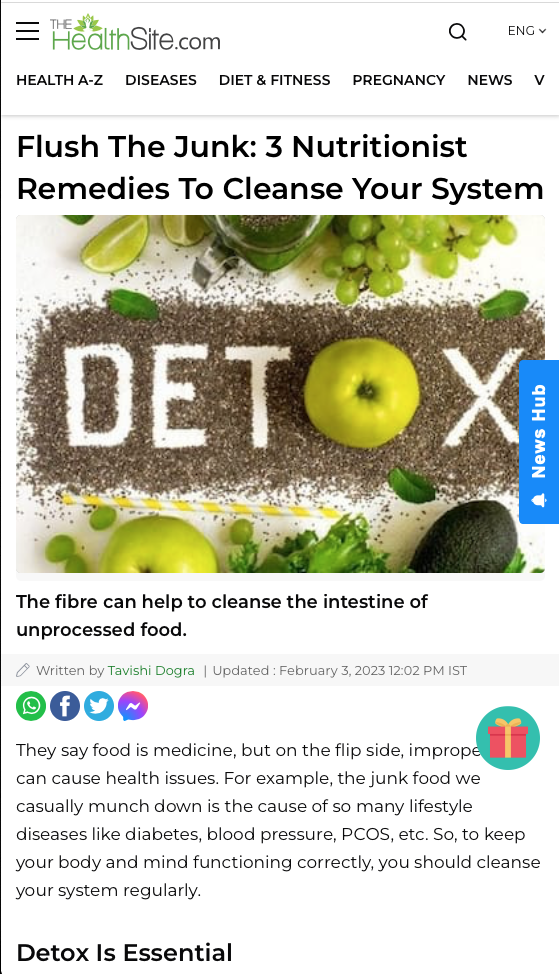Share via Messenger icon
Image resolution: width=559 pixels, height=974 pixels.
tap(133, 706)
